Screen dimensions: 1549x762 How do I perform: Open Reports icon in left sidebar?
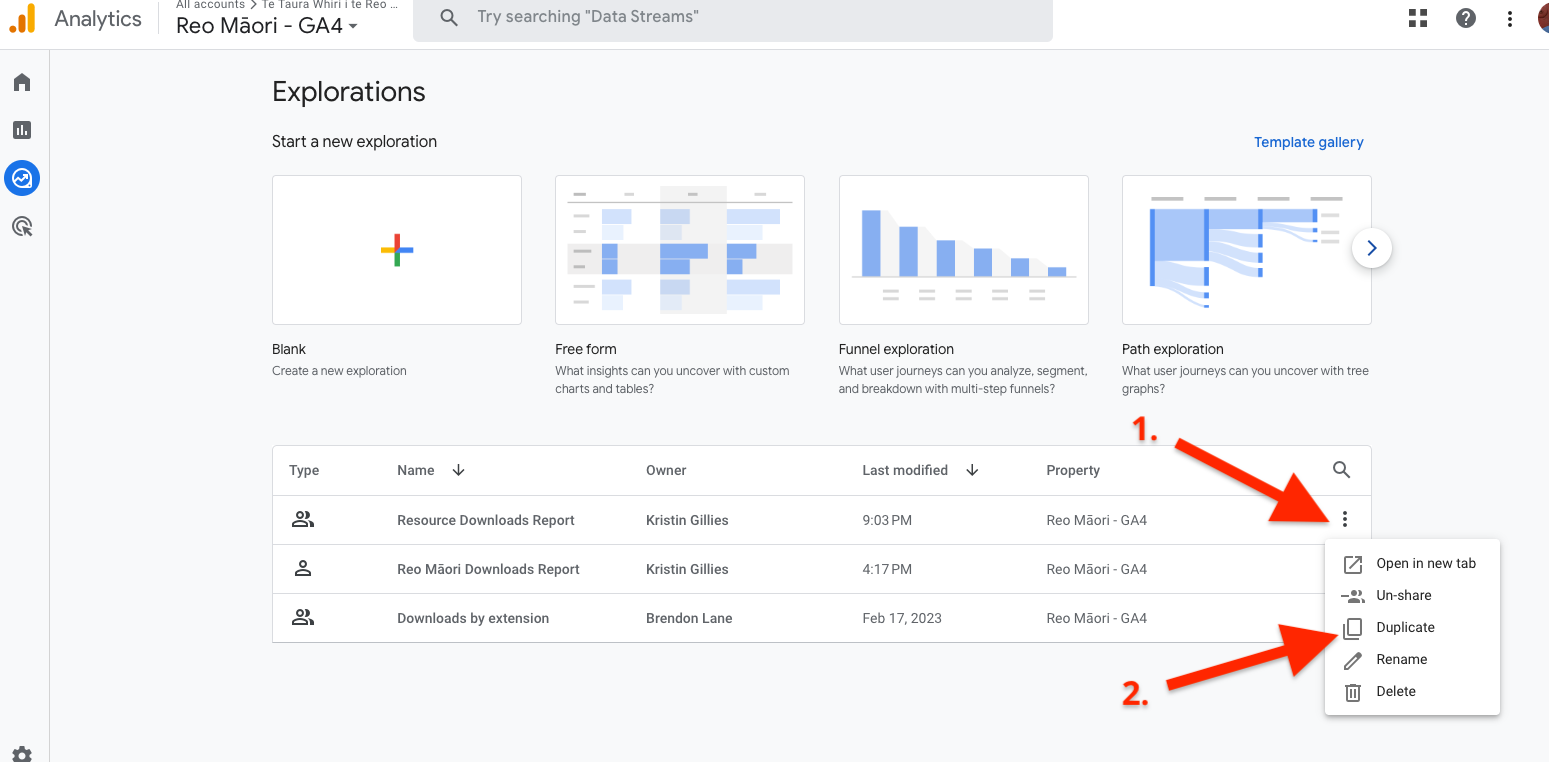(22, 130)
